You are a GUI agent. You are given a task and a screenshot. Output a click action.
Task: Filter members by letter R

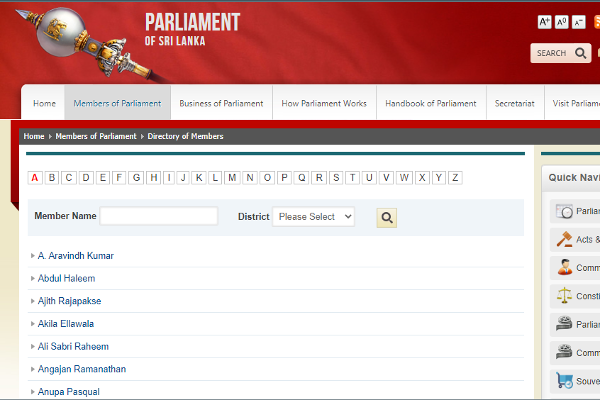click(319, 178)
